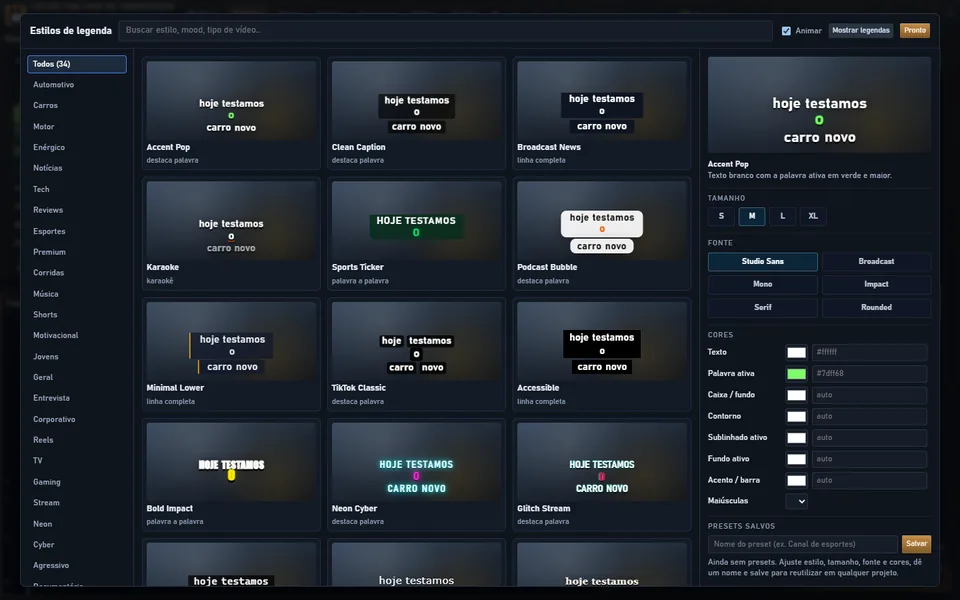Choose the Bold Impact style card

coord(231,474)
